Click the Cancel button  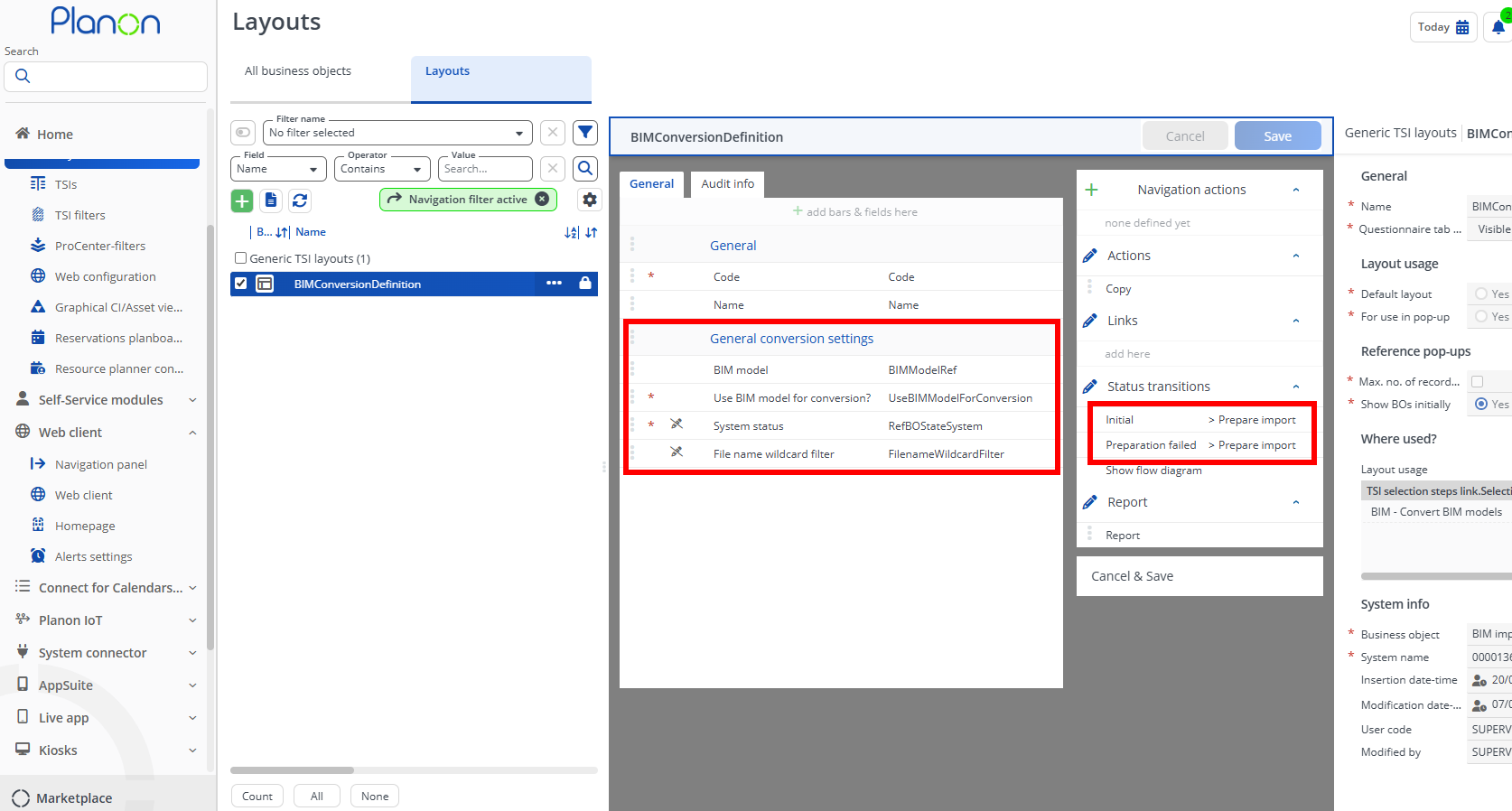coord(1185,136)
